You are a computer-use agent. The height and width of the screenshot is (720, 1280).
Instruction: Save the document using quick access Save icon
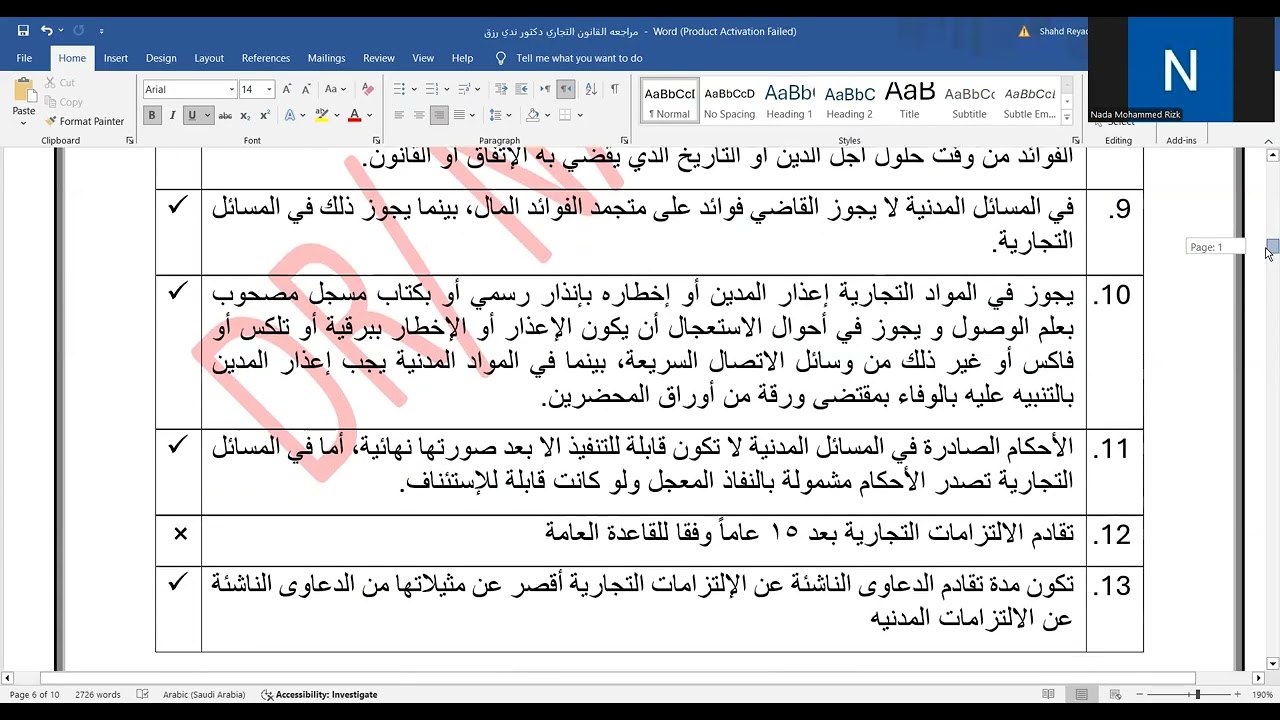(x=23, y=31)
